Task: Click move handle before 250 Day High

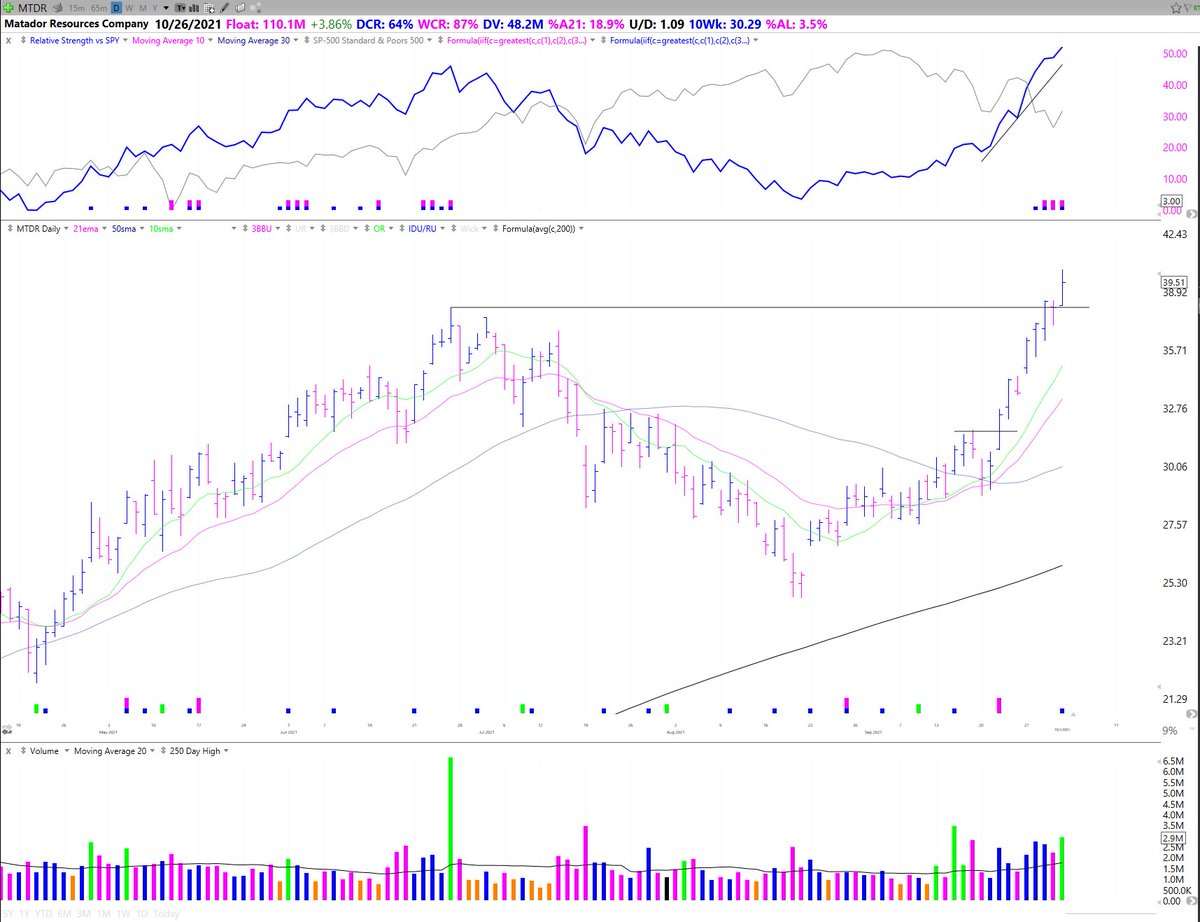Action: [x=163, y=750]
